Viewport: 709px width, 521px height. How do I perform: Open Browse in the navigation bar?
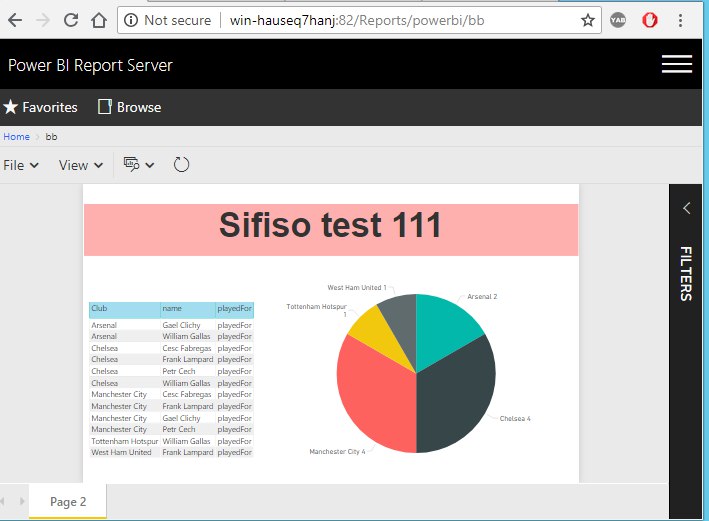click(130, 107)
